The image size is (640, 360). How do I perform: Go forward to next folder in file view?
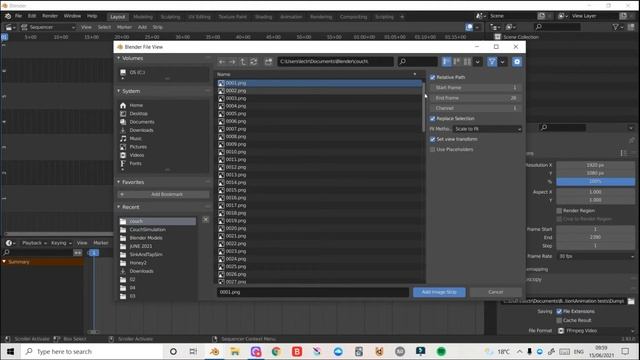click(232, 62)
